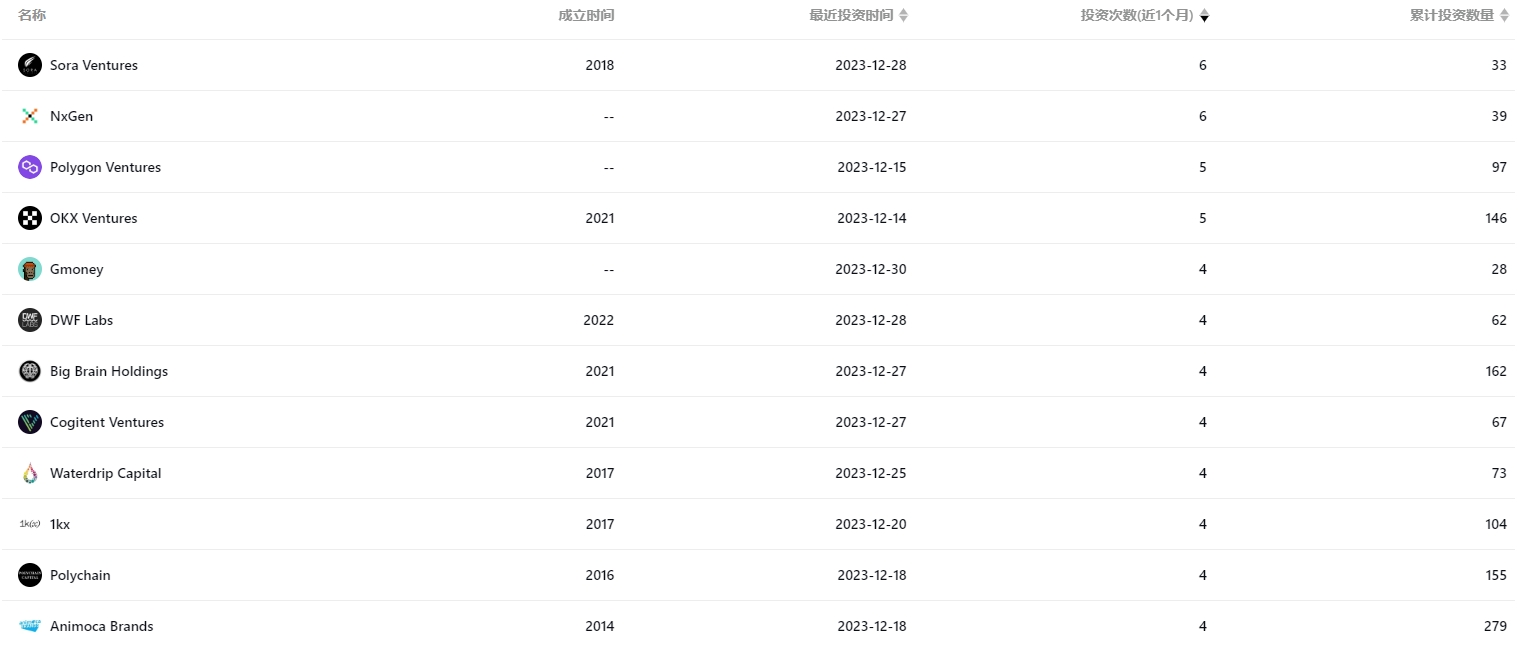Click the Polychain black circular logo
Image resolution: width=1528 pixels, height=651 pixels.
tap(30, 575)
